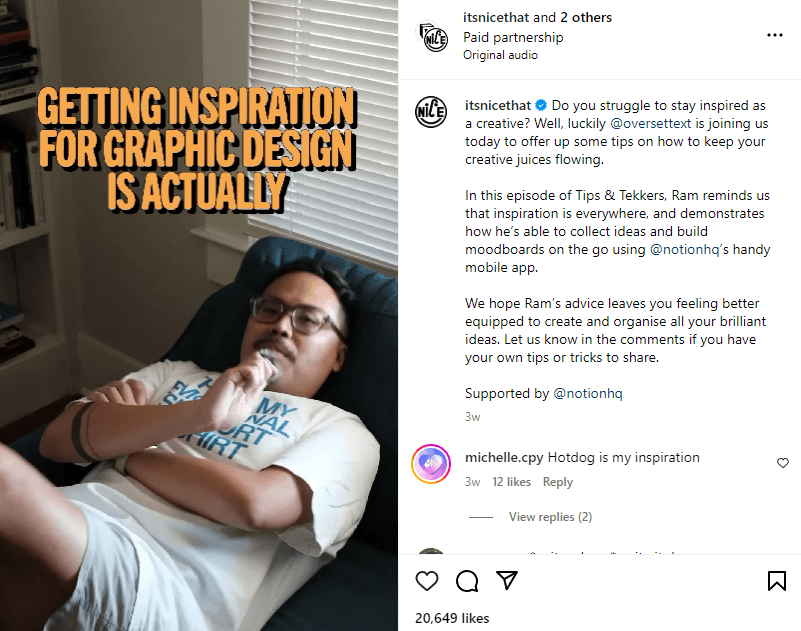Follow the Supported by @notionhq link
Image resolution: width=801 pixels, height=631 pixels.
pyautogui.click(x=588, y=393)
